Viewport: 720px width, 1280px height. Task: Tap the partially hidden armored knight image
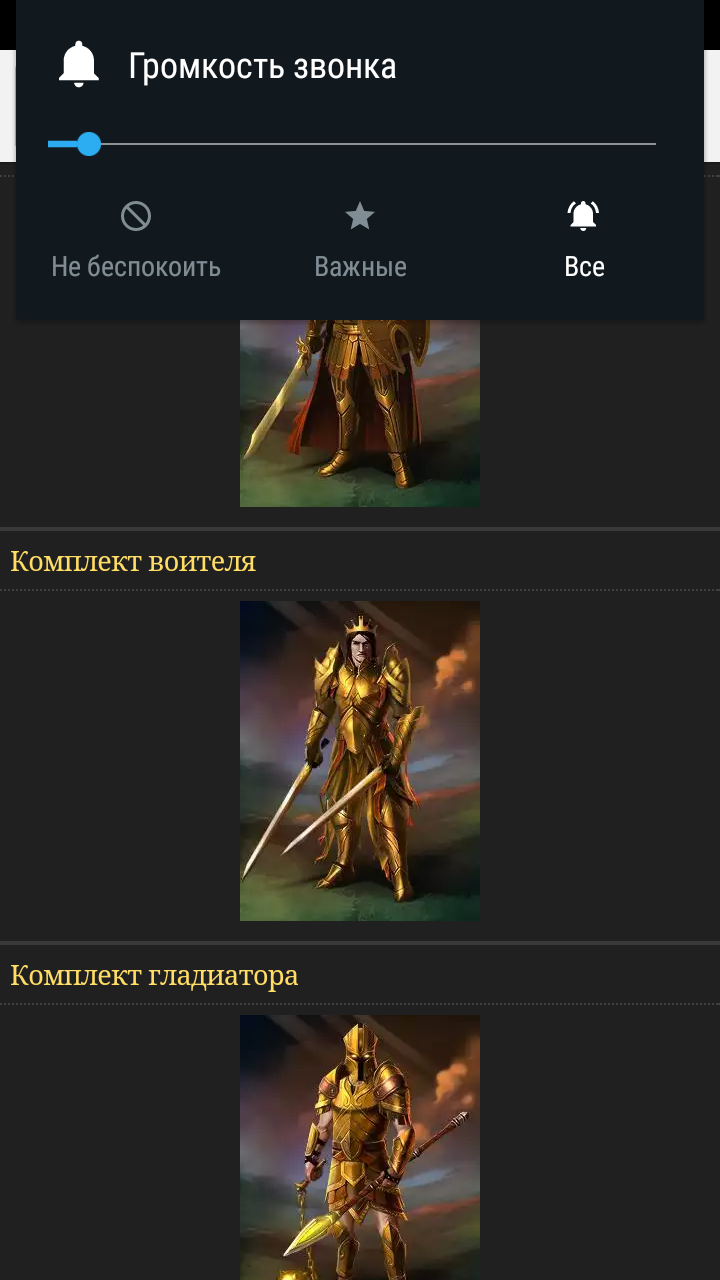(360, 413)
